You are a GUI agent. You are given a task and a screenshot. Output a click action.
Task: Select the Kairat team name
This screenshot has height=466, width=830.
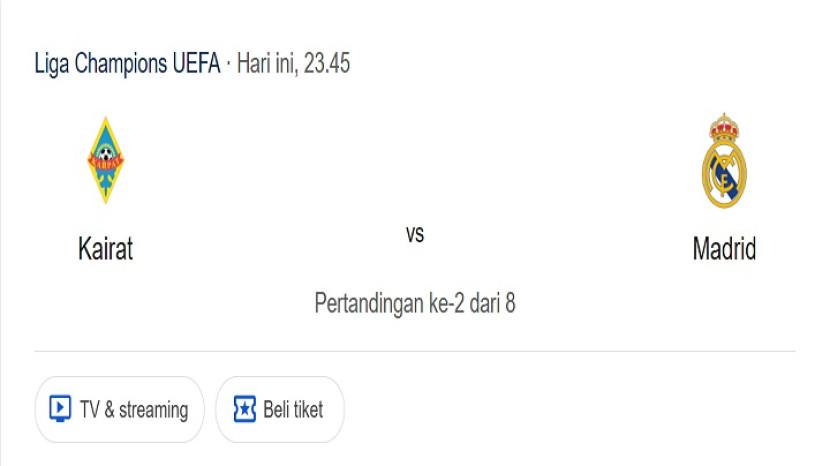(105, 248)
